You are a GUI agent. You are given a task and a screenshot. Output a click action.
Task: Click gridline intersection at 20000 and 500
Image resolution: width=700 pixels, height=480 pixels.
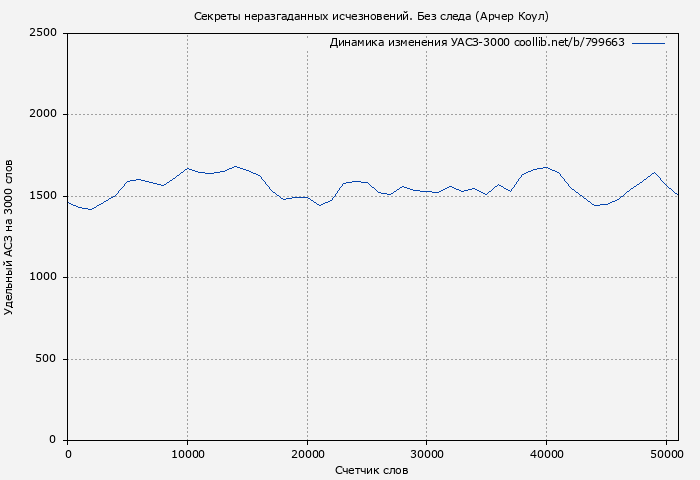tap(307, 359)
